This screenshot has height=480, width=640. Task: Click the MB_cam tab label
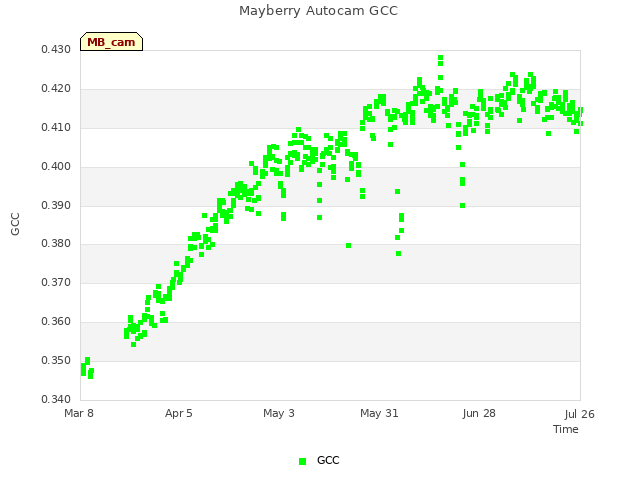tap(111, 42)
